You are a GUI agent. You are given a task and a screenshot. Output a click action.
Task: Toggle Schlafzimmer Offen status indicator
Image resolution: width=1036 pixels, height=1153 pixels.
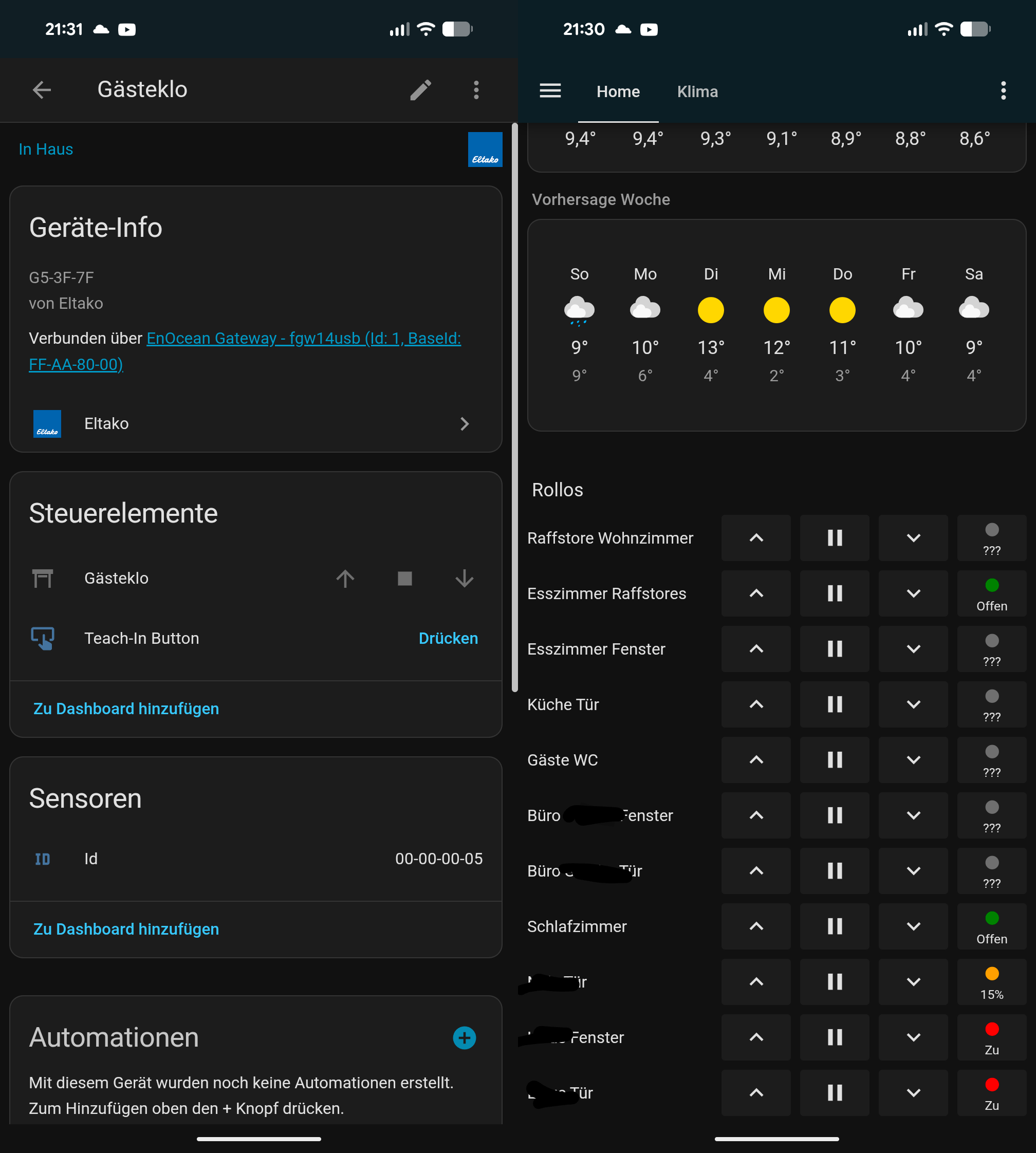pos(991,926)
